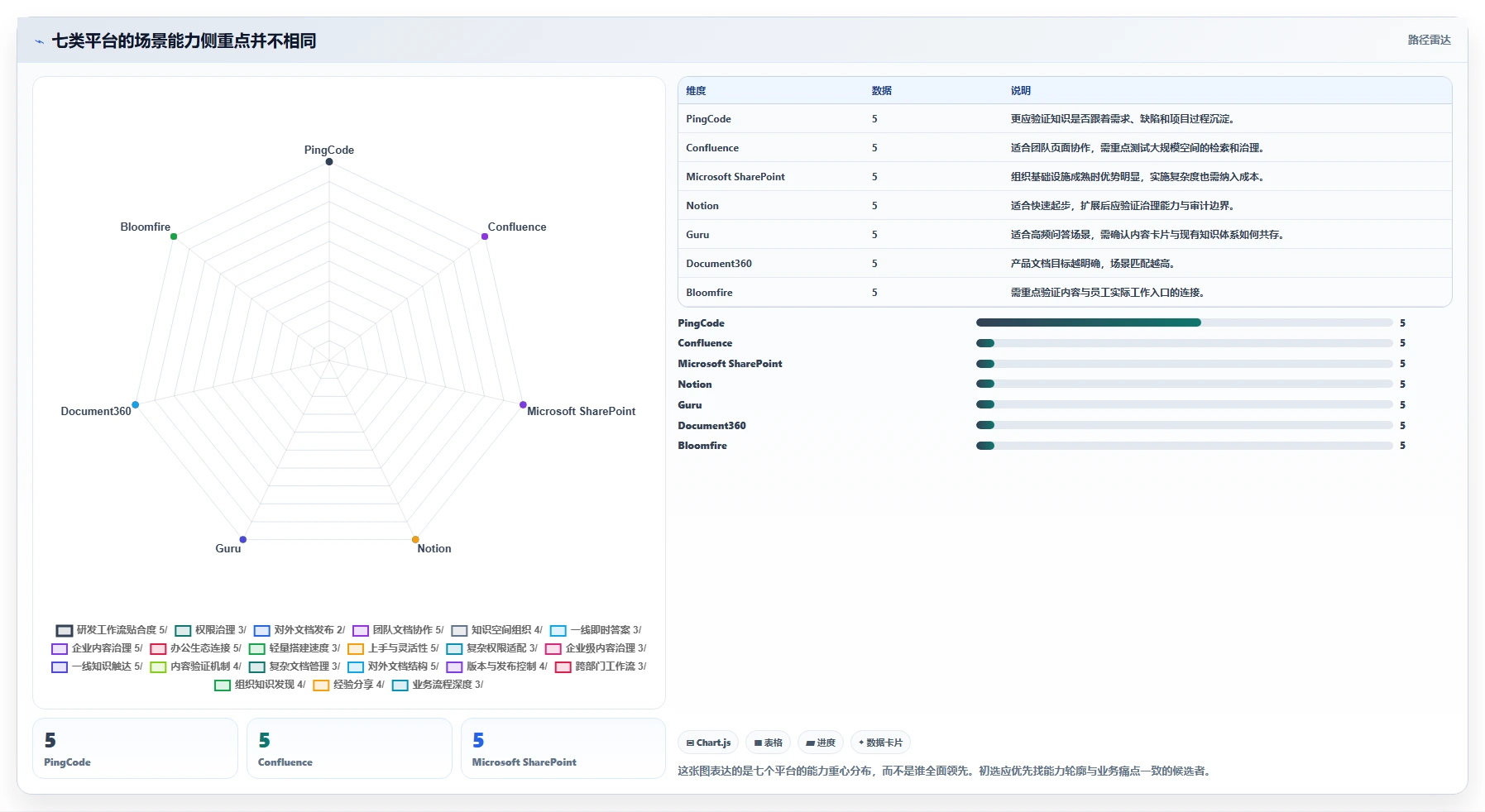This screenshot has width=1485, height=812.
Task: Click the 对外文档结构 5/ legend swatch
Action: point(356,666)
